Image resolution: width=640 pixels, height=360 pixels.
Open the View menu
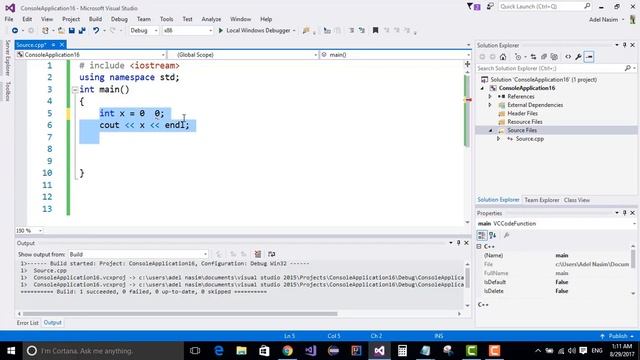tap(47, 19)
